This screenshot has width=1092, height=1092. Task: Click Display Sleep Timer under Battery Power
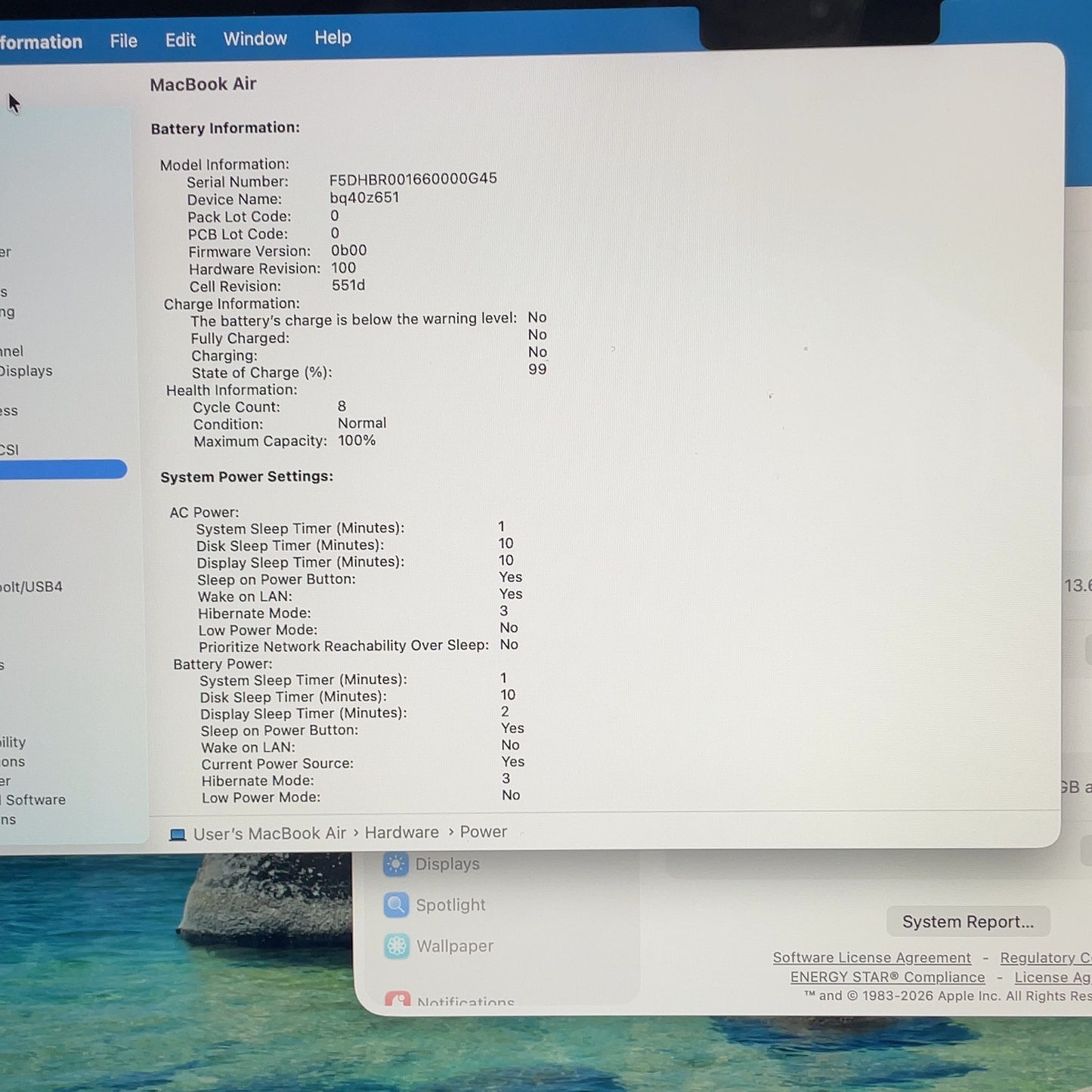(x=304, y=713)
